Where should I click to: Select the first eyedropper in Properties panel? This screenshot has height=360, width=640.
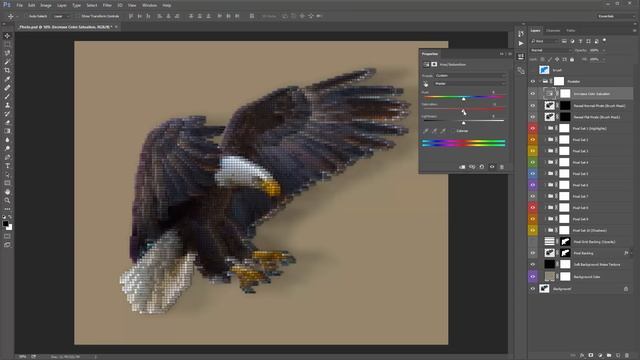[x=426, y=131]
